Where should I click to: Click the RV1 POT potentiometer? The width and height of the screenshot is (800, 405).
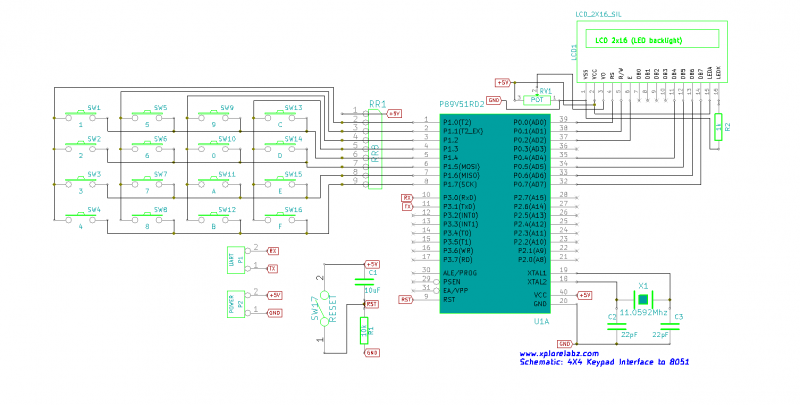pyautogui.click(x=537, y=100)
